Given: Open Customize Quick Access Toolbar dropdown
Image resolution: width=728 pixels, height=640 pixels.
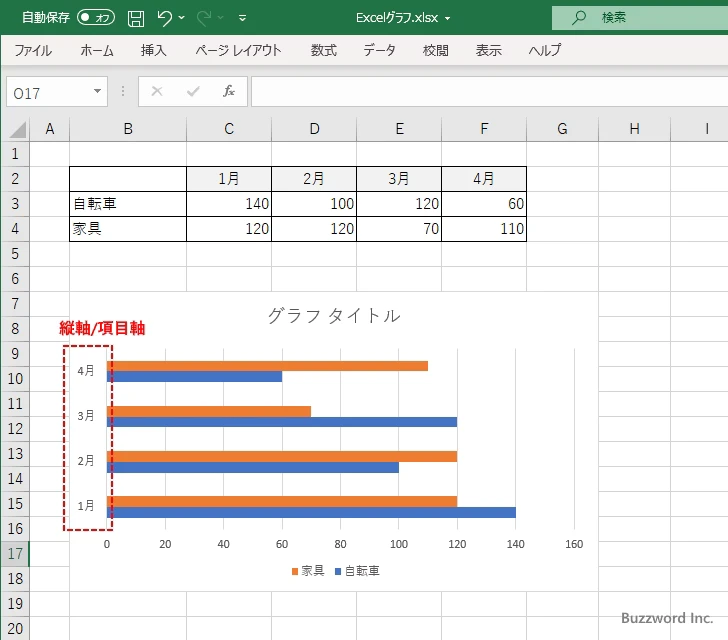Looking at the screenshot, I should 242,18.
